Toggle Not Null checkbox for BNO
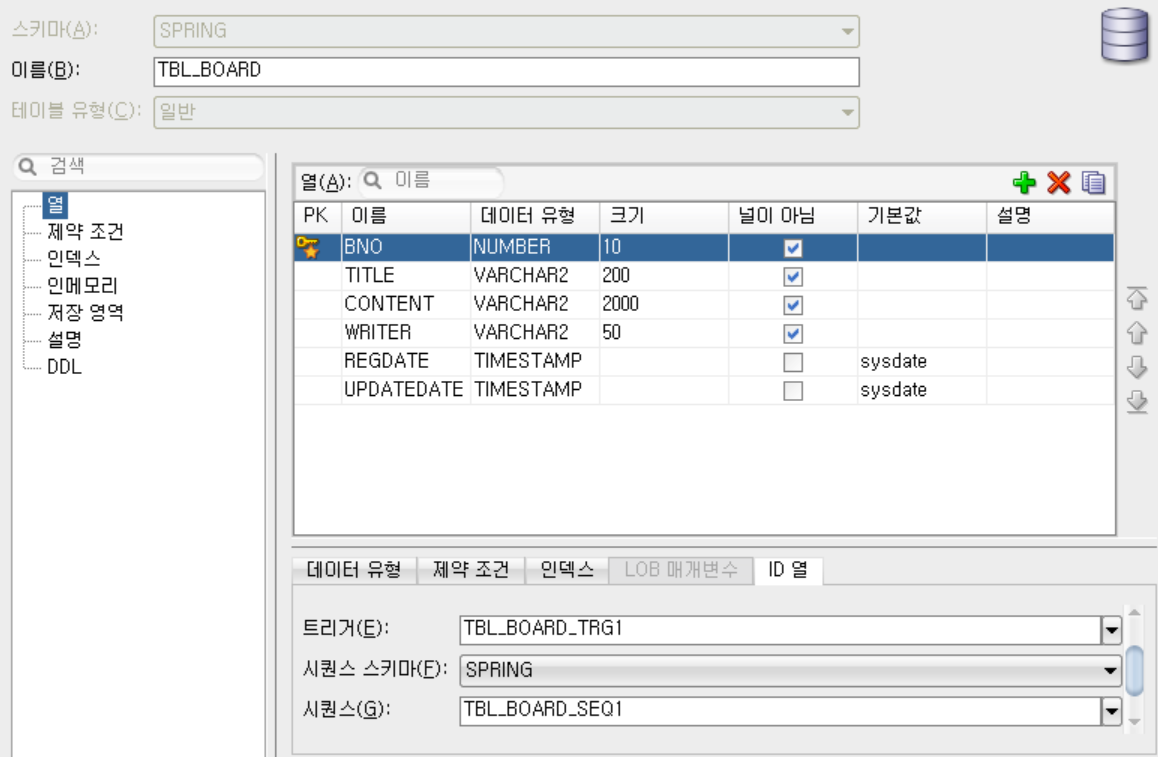The height and width of the screenshot is (757, 1158). [x=792, y=247]
